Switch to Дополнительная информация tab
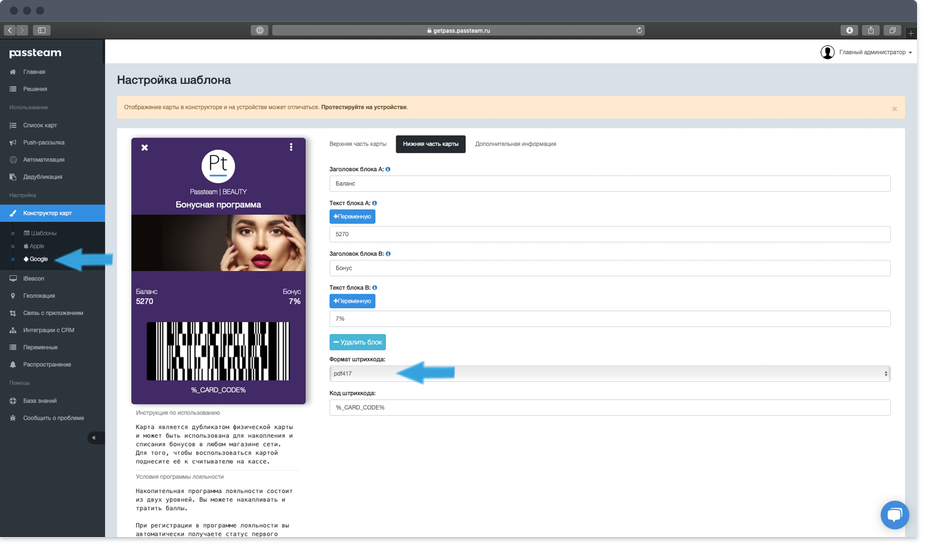This screenshot has width=925, height=544. point(515,144)
